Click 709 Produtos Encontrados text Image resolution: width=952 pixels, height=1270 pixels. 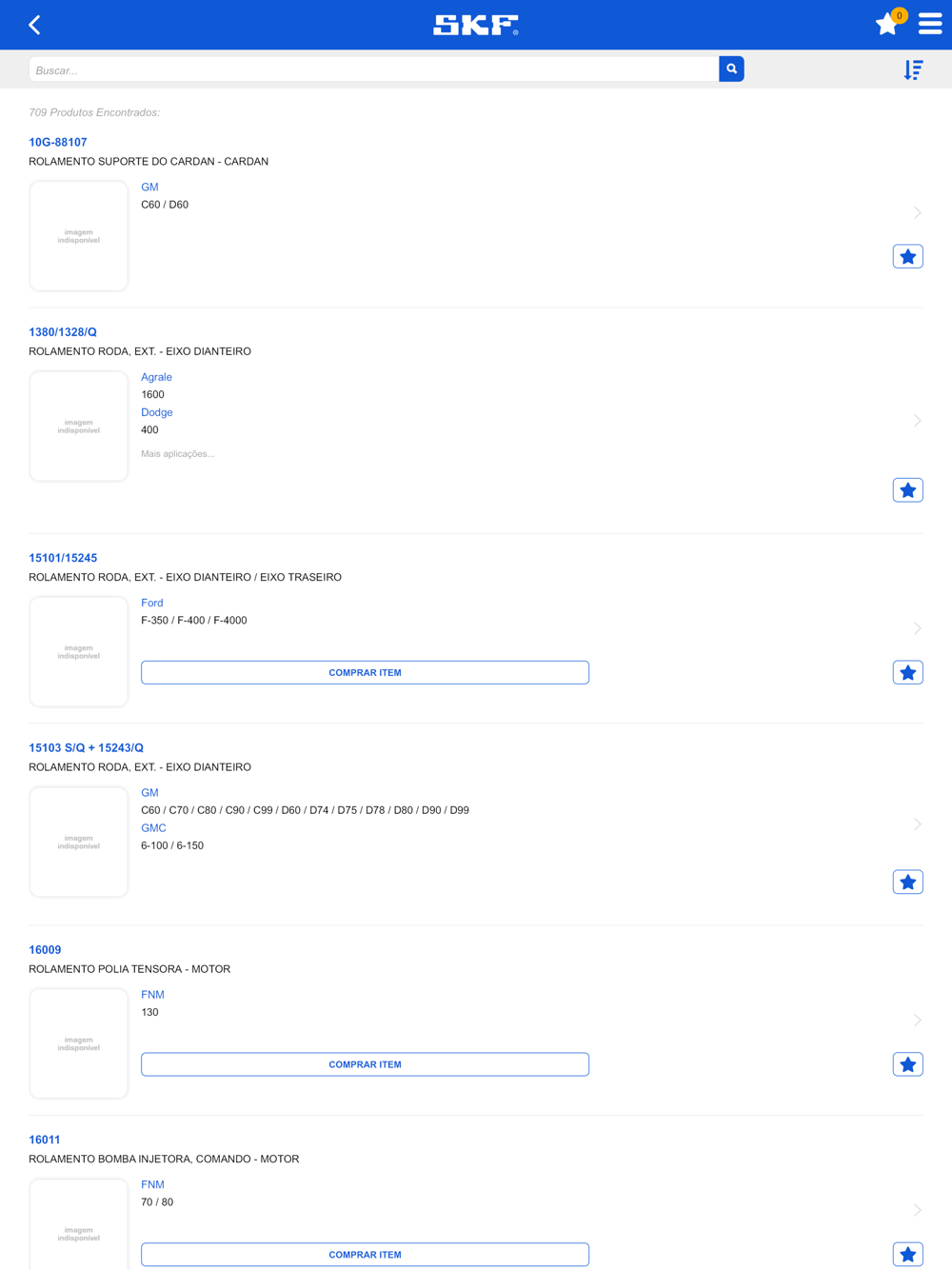(94, 112)
